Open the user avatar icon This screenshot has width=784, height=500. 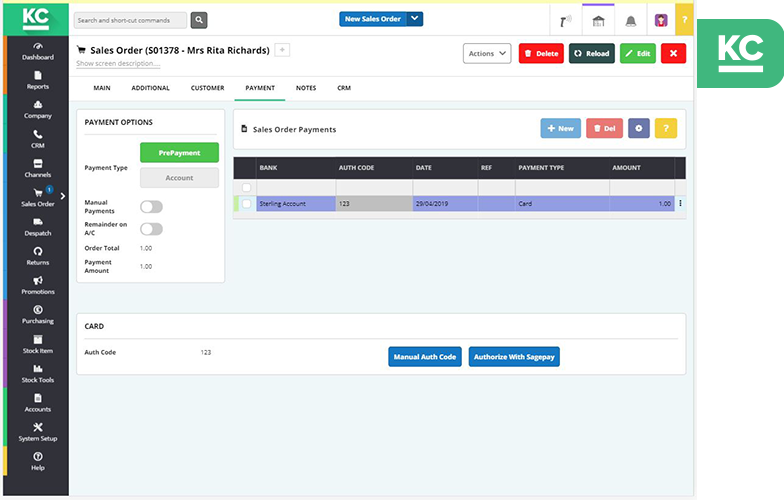(661, 20)
